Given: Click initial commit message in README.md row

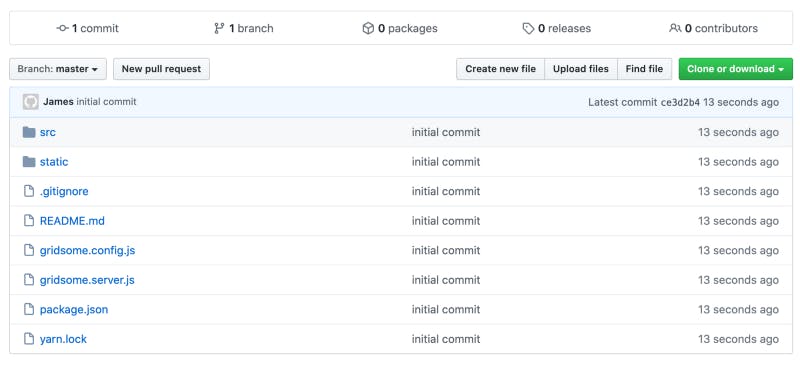Looking at the screenshot, I should coord(446,222).
